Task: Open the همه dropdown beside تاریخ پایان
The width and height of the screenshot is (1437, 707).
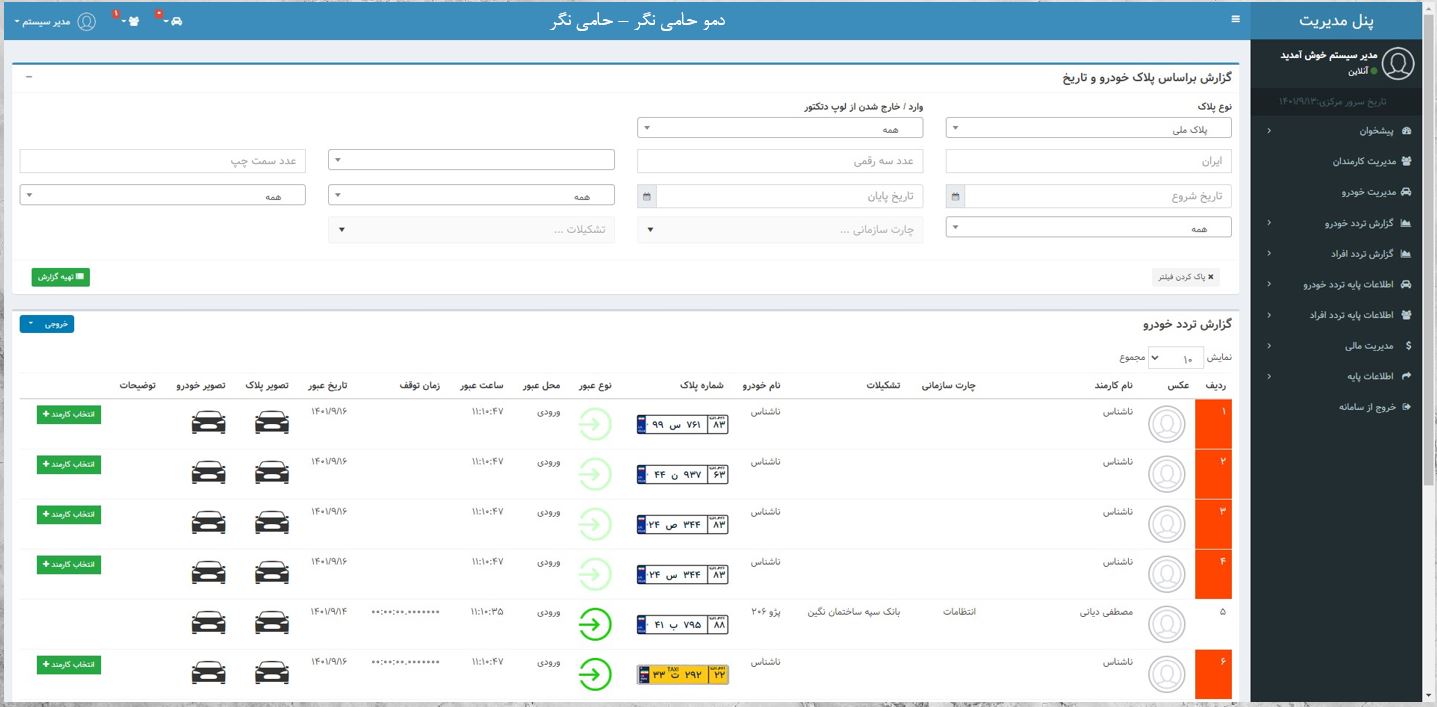Action: tap(471, 197)
